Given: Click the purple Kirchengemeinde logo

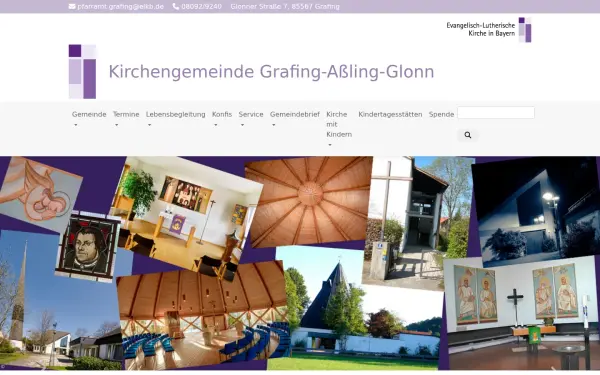Looking at the screenshot, I should pos(82,72).
